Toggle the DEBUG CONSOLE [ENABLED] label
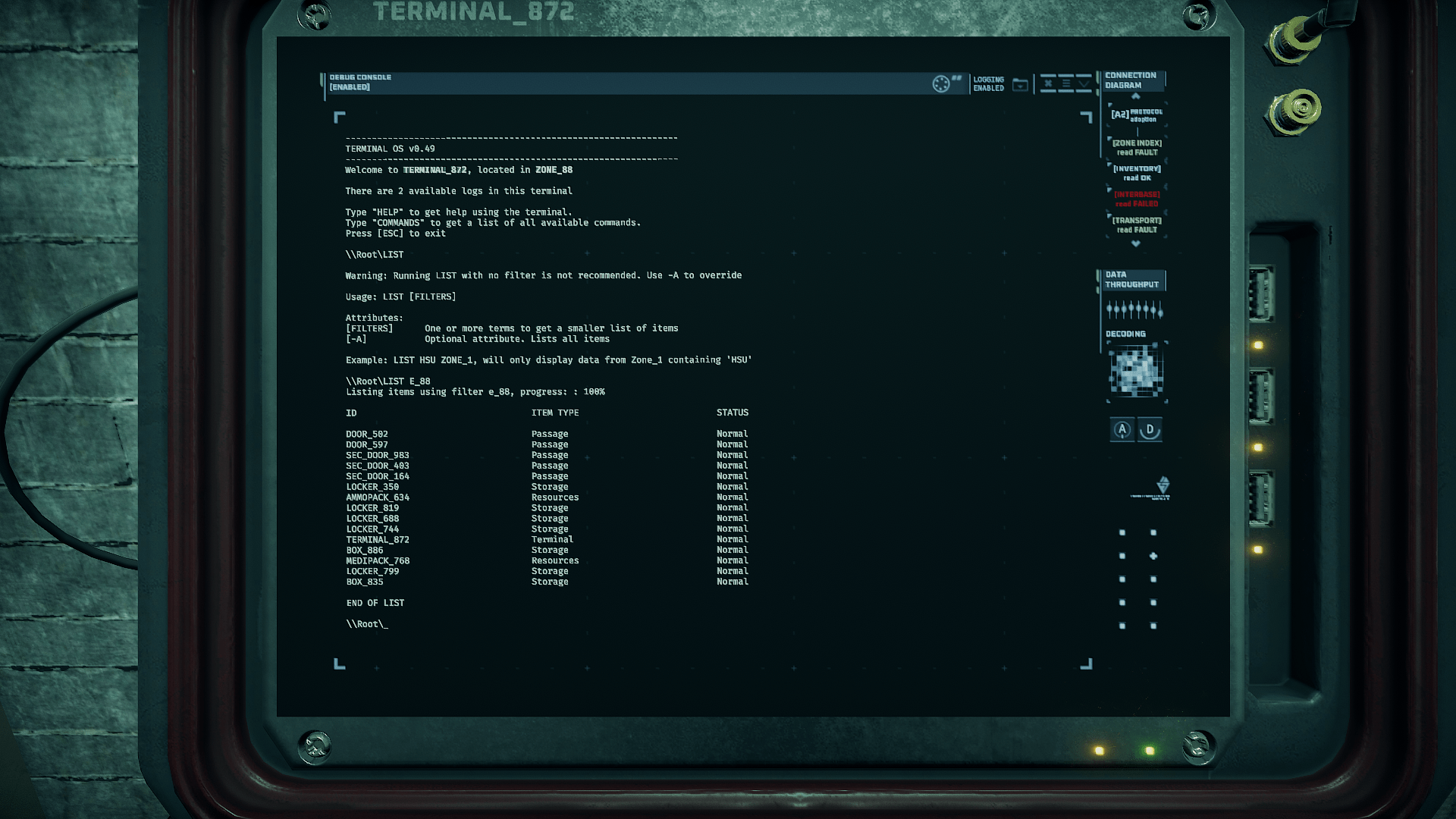 pos(360,82)
